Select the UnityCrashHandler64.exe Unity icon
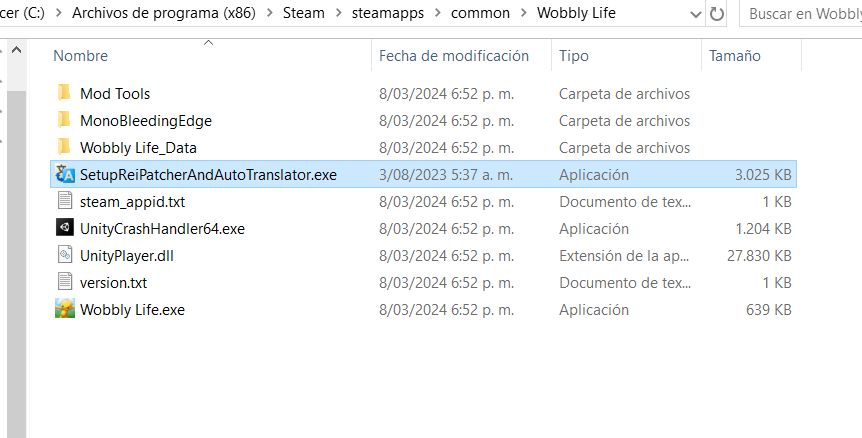The height and width of the screenshot is (438, 862). tap(65, 228)
